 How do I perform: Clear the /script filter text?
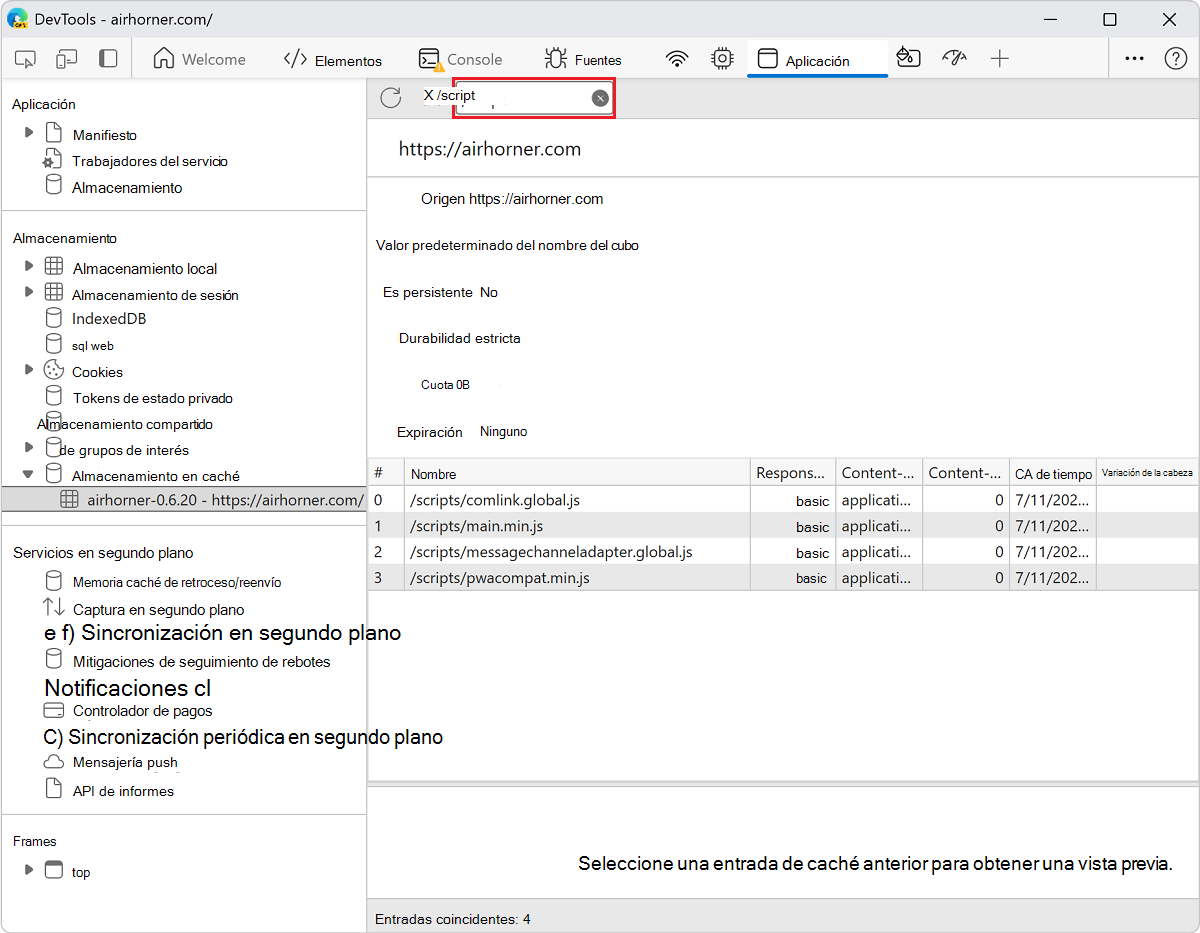599,97
